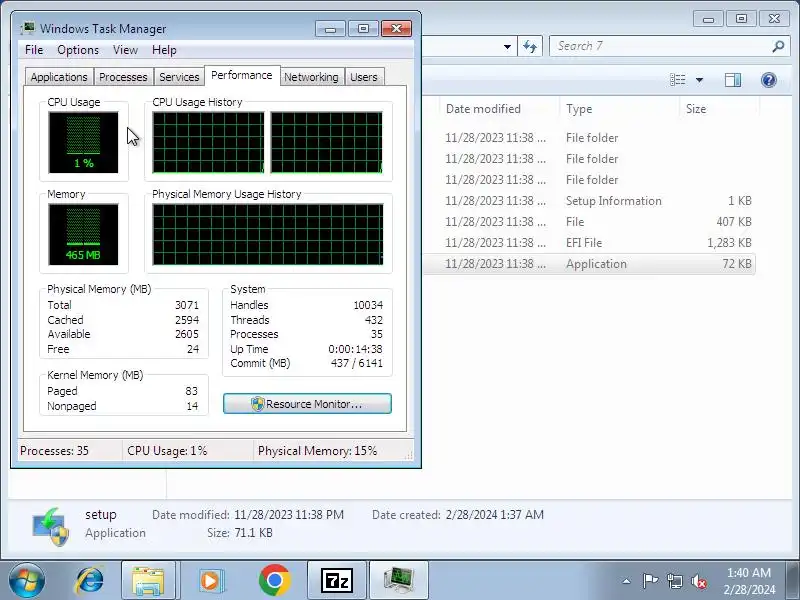Click the Explorer help question mark icon
Image resolution: width=800 pixels, height=600 pixels.
pyautogui.click(x=768, y=80)
